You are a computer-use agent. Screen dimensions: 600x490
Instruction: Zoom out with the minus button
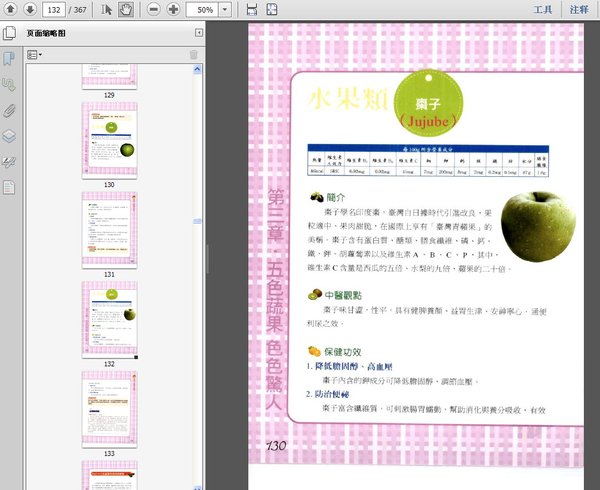tap(154, 9)
